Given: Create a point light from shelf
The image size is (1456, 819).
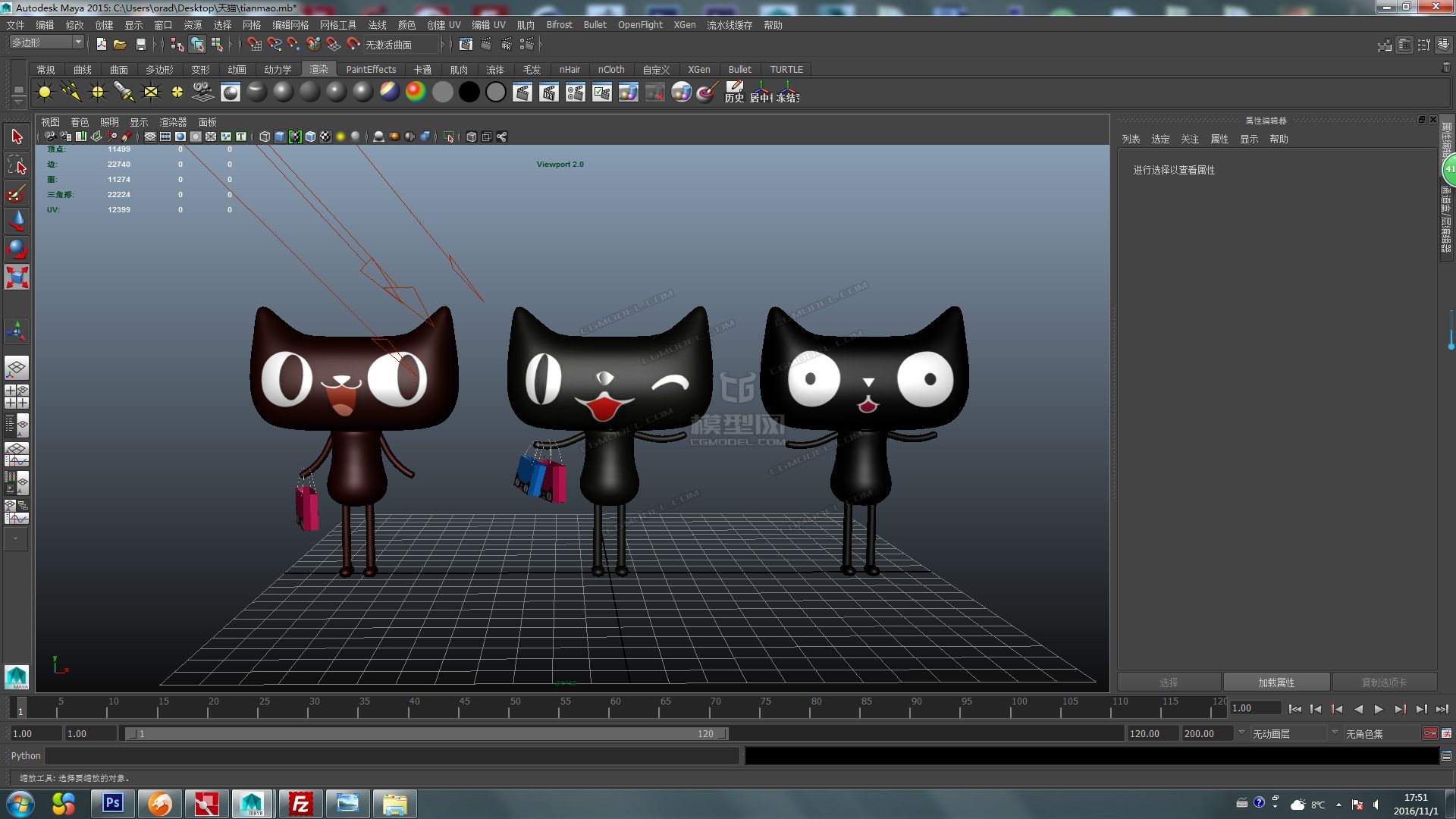Looking at the screenshot, I should point(98,93).
